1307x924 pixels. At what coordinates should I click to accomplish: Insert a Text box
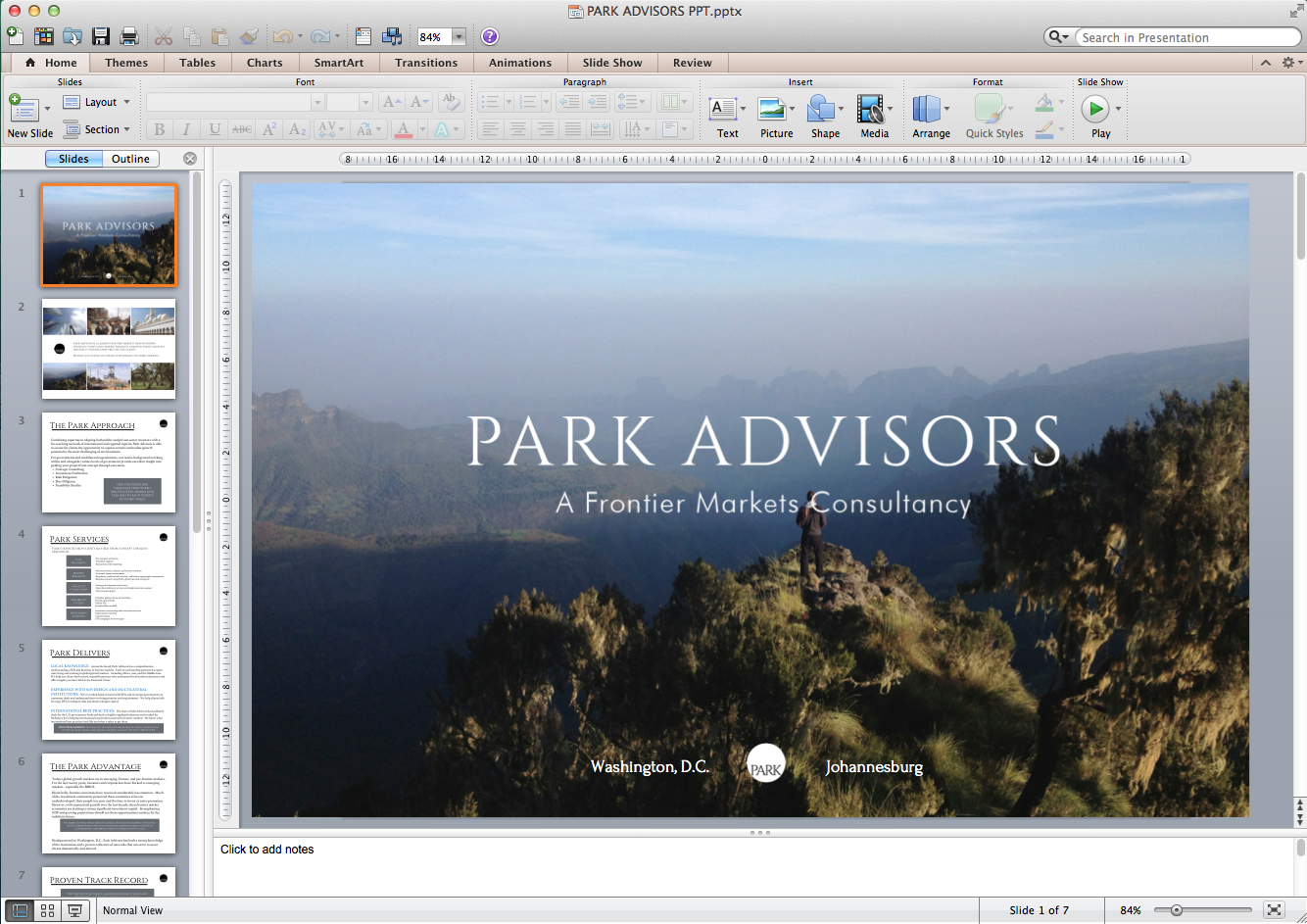point(725,117)
